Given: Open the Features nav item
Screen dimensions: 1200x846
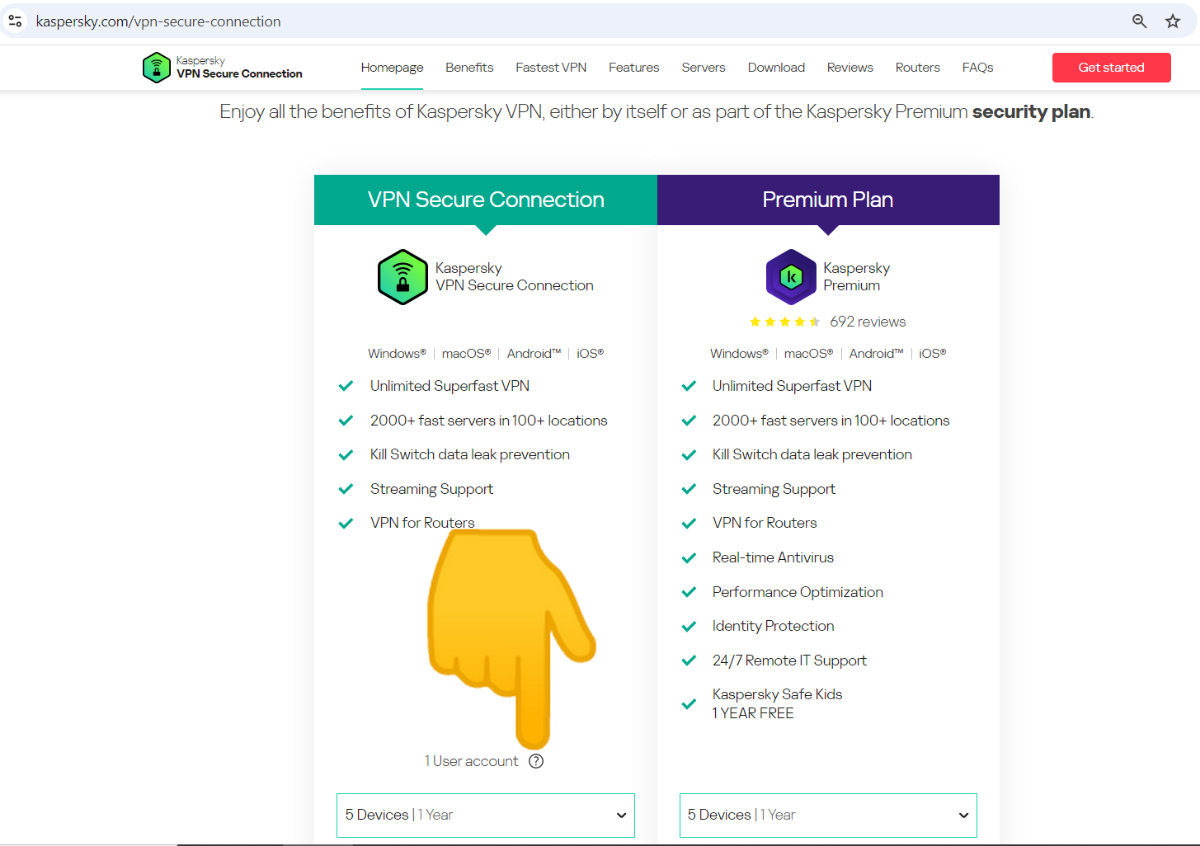Looking at the screenshot, I should 634,68.
